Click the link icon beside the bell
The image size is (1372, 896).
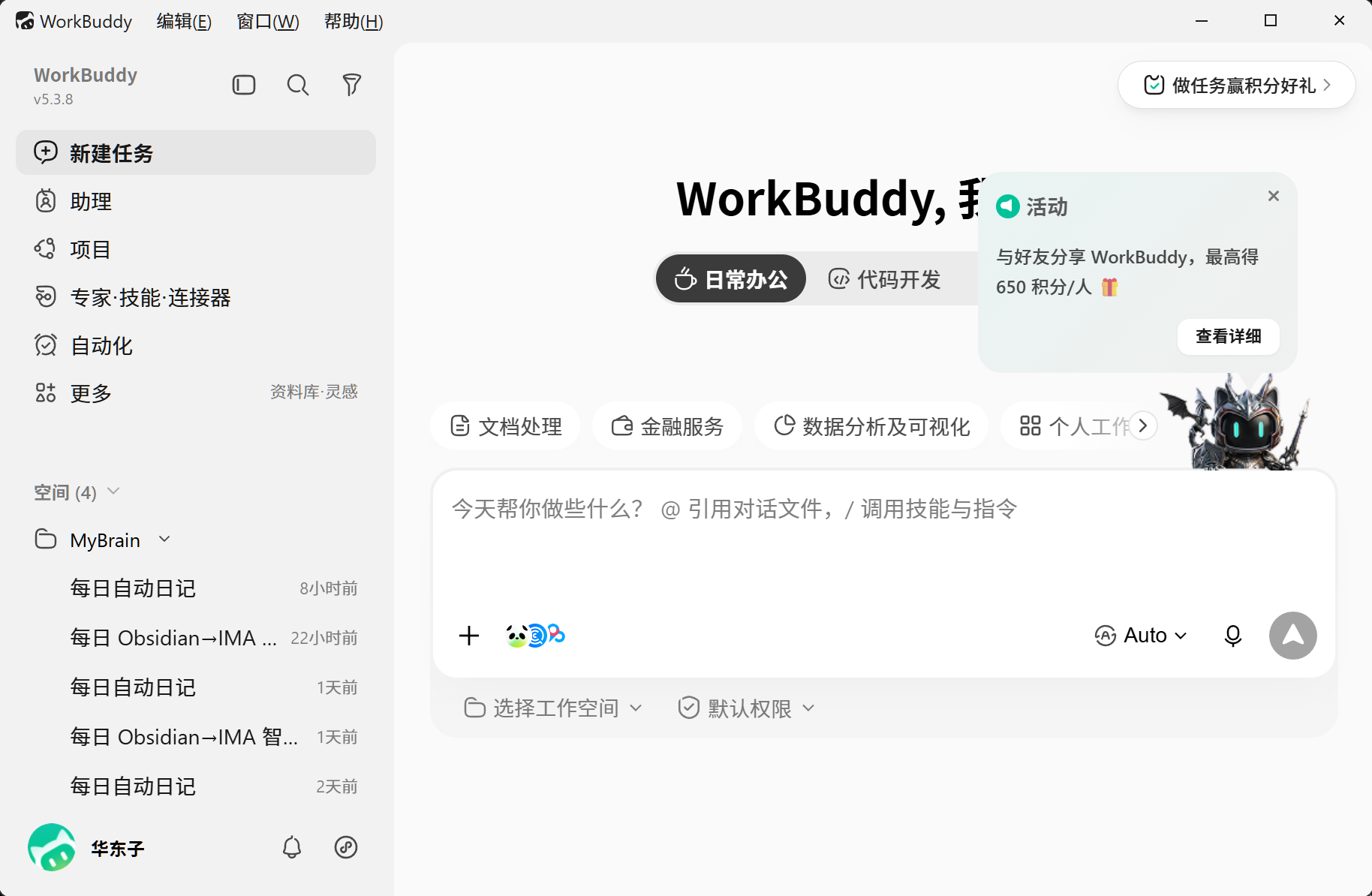pos(346,847)
